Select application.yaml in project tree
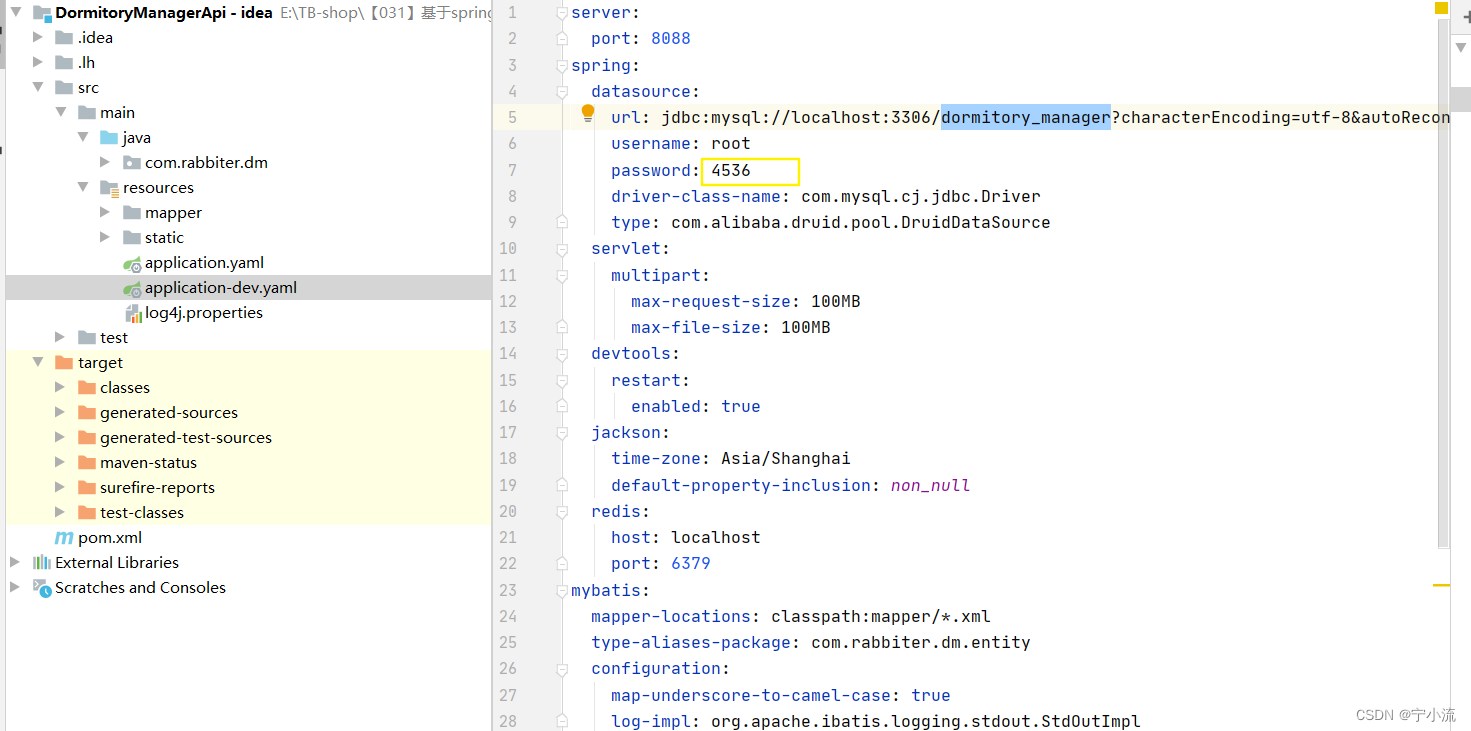This screenshot has width=1471, height=731. pos(204,263)
